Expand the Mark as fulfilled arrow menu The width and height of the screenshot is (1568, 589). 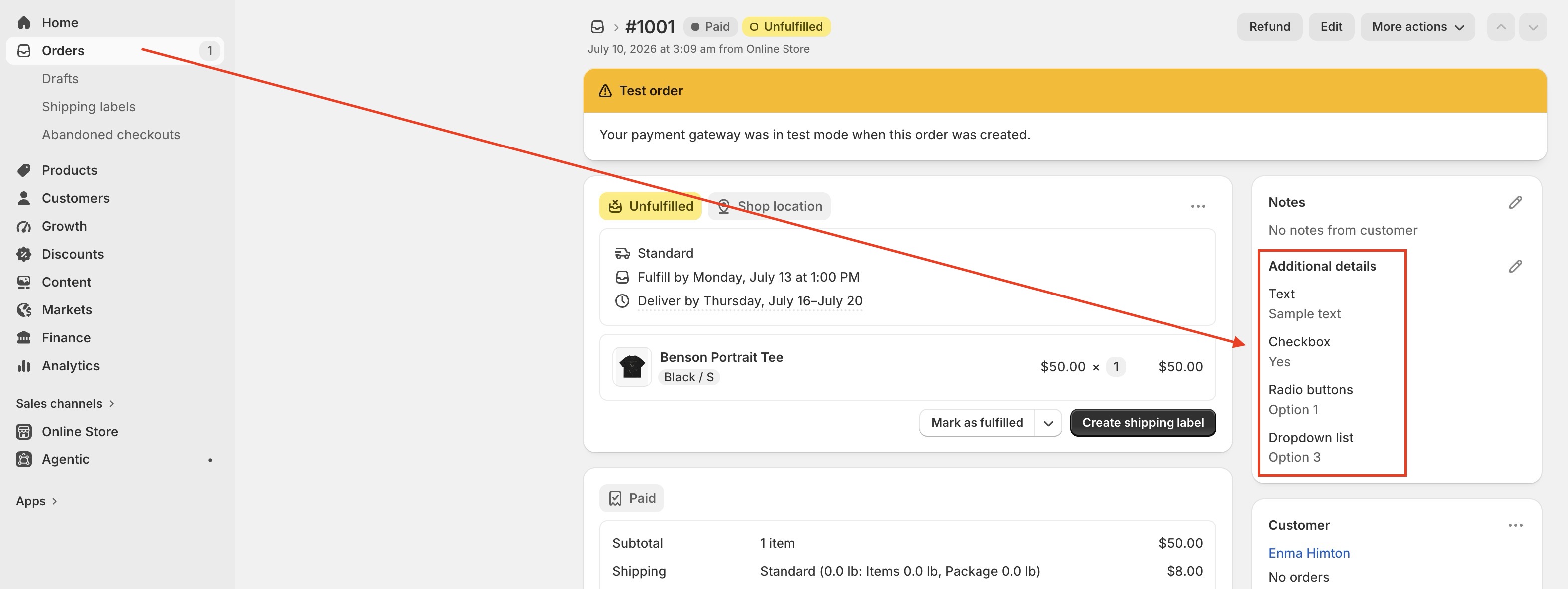[x=1048, y=423]
